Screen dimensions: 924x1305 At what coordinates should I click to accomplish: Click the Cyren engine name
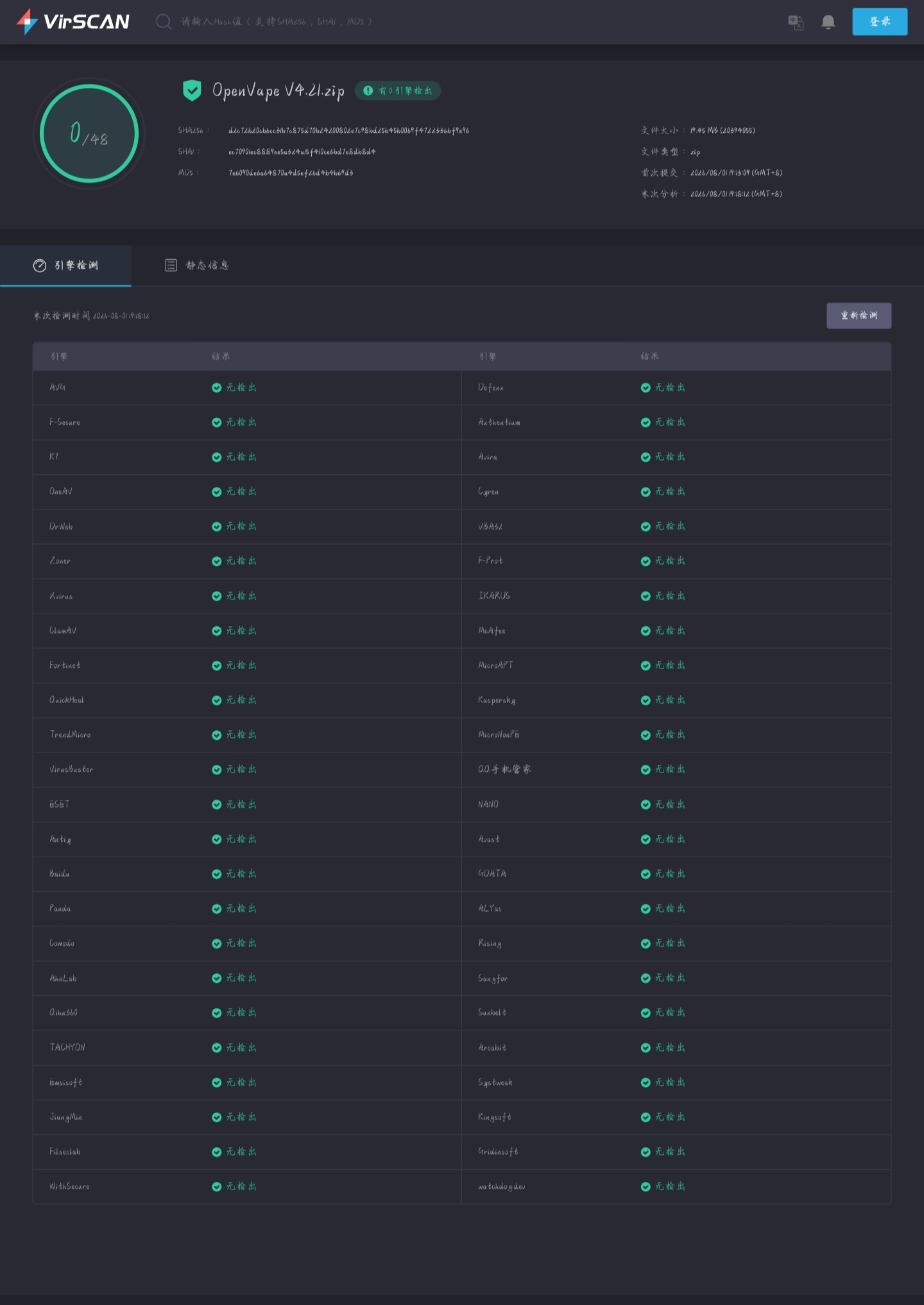(488, 491)
